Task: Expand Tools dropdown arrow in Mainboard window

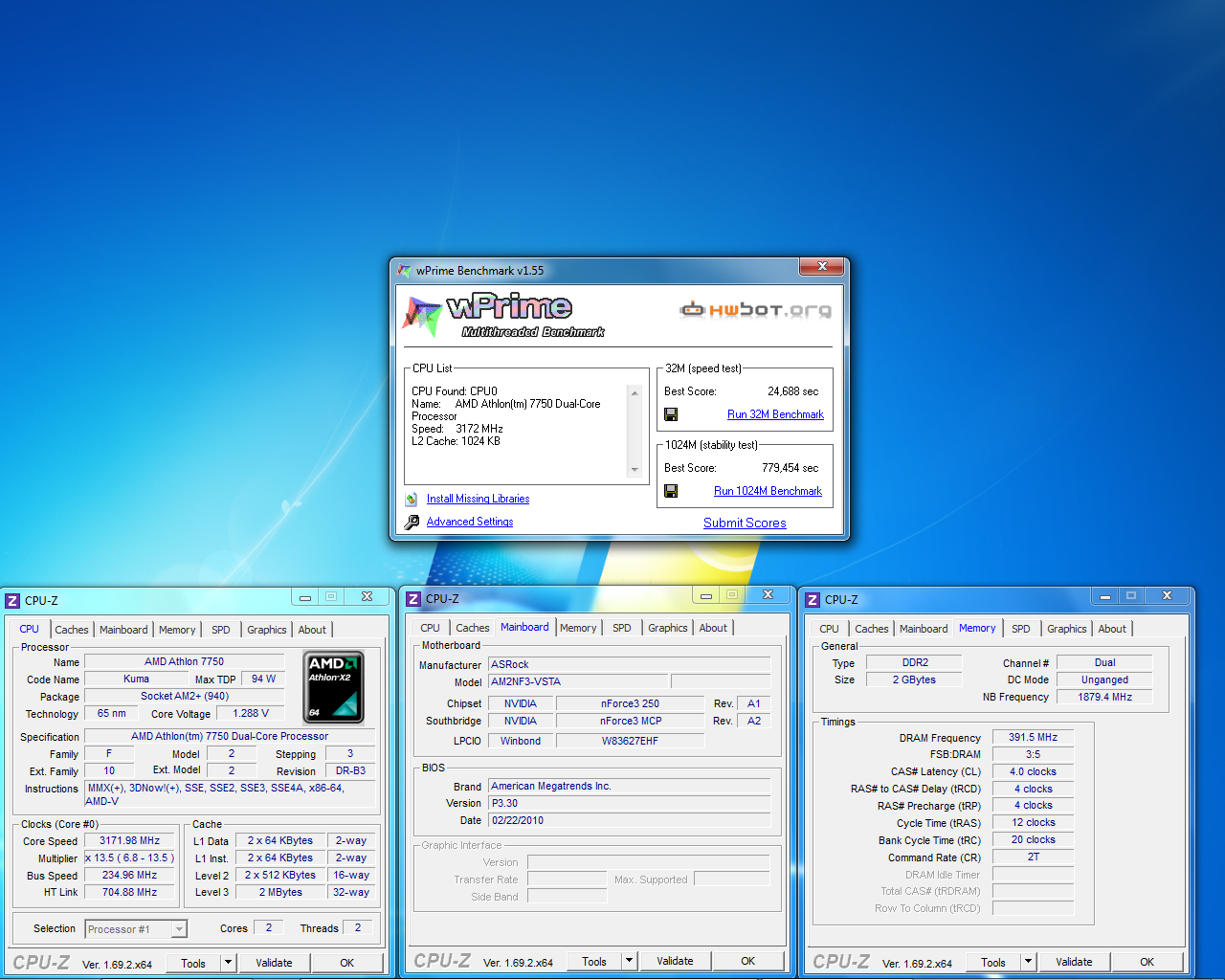Action: point(629,961)
